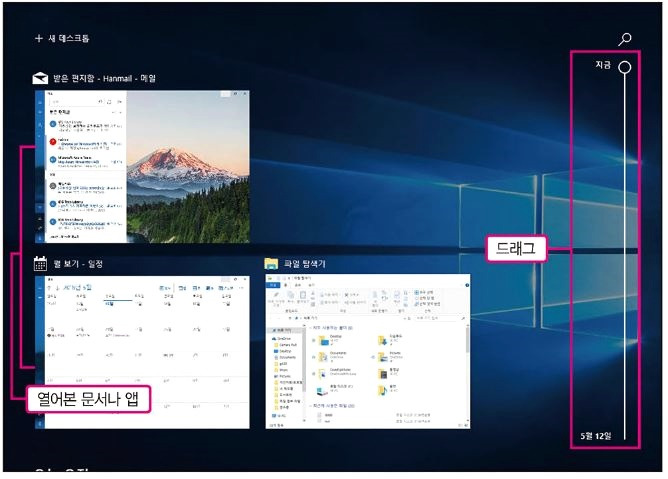The image size is (668, 479).
Task: Open the blue 파일 tab in Explorer ribbon
Action: point(273,285)
